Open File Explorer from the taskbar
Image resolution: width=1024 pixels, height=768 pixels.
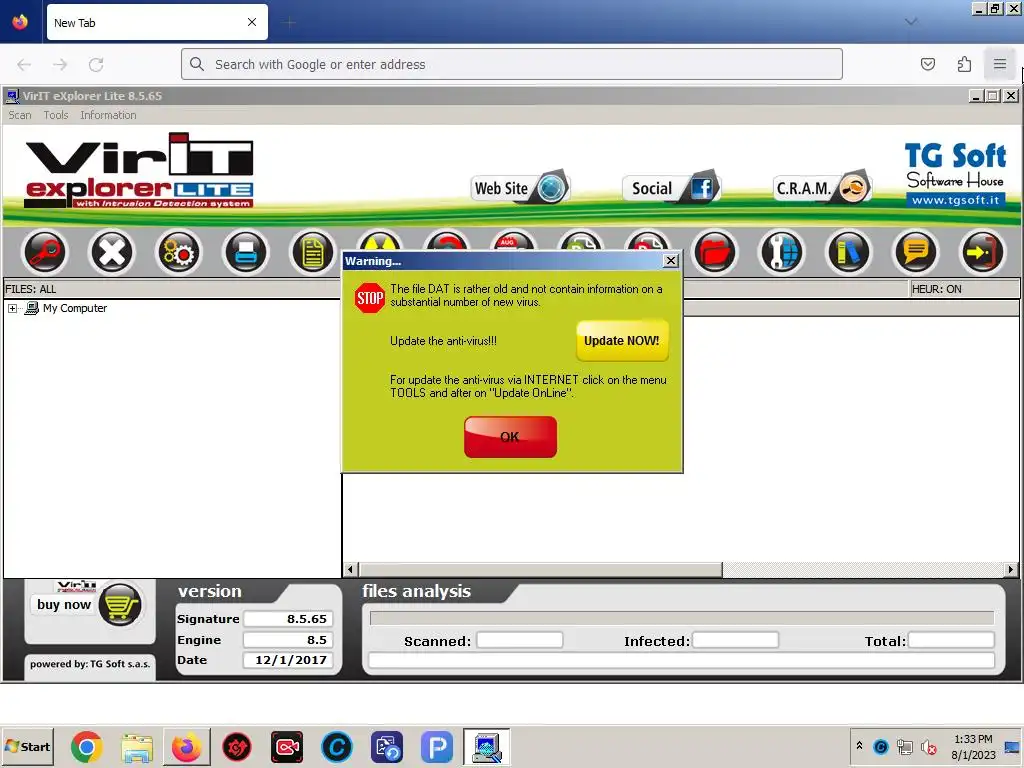tap(136, 747)
